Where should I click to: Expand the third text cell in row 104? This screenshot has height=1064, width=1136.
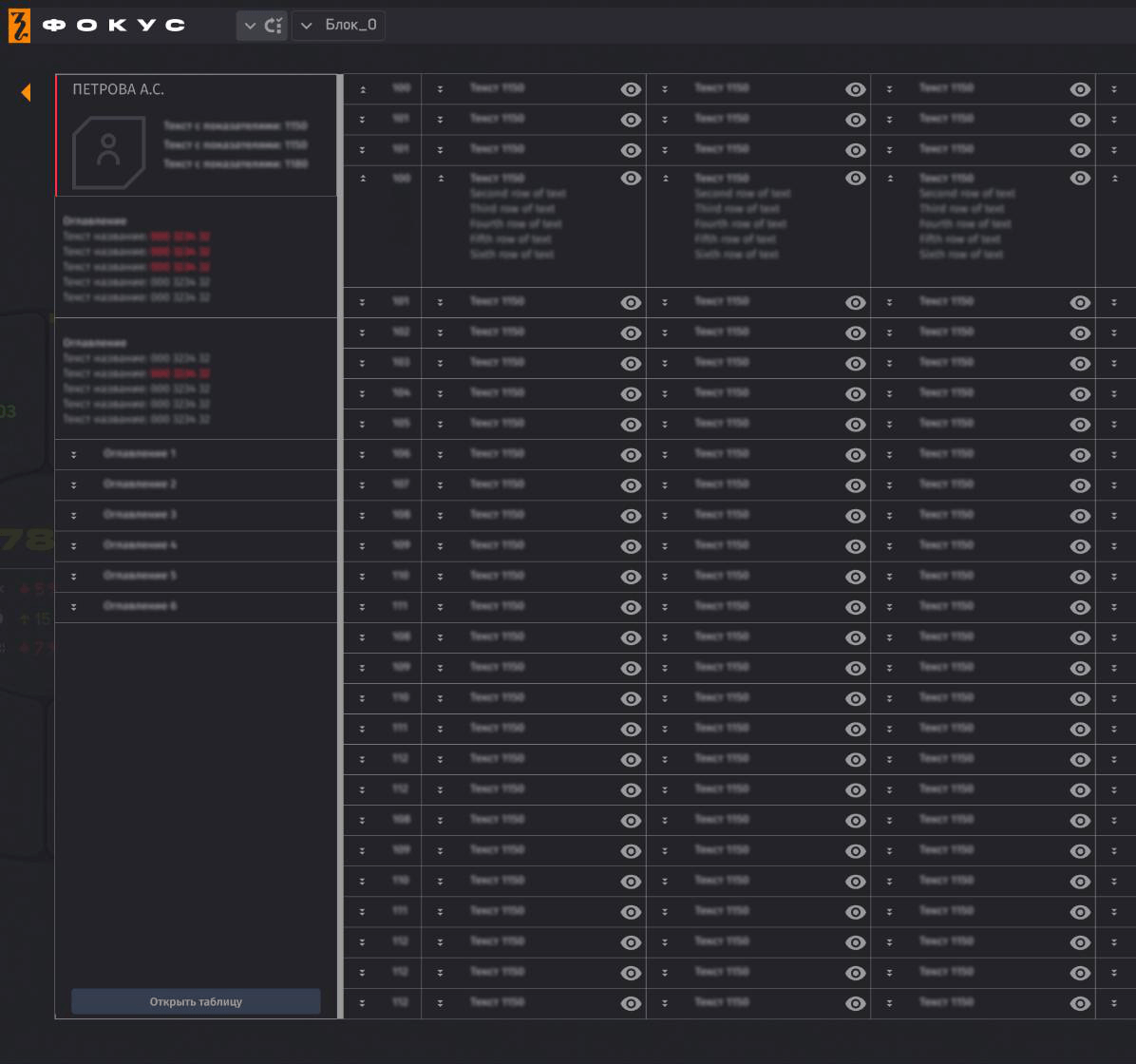tap(890, 393)
